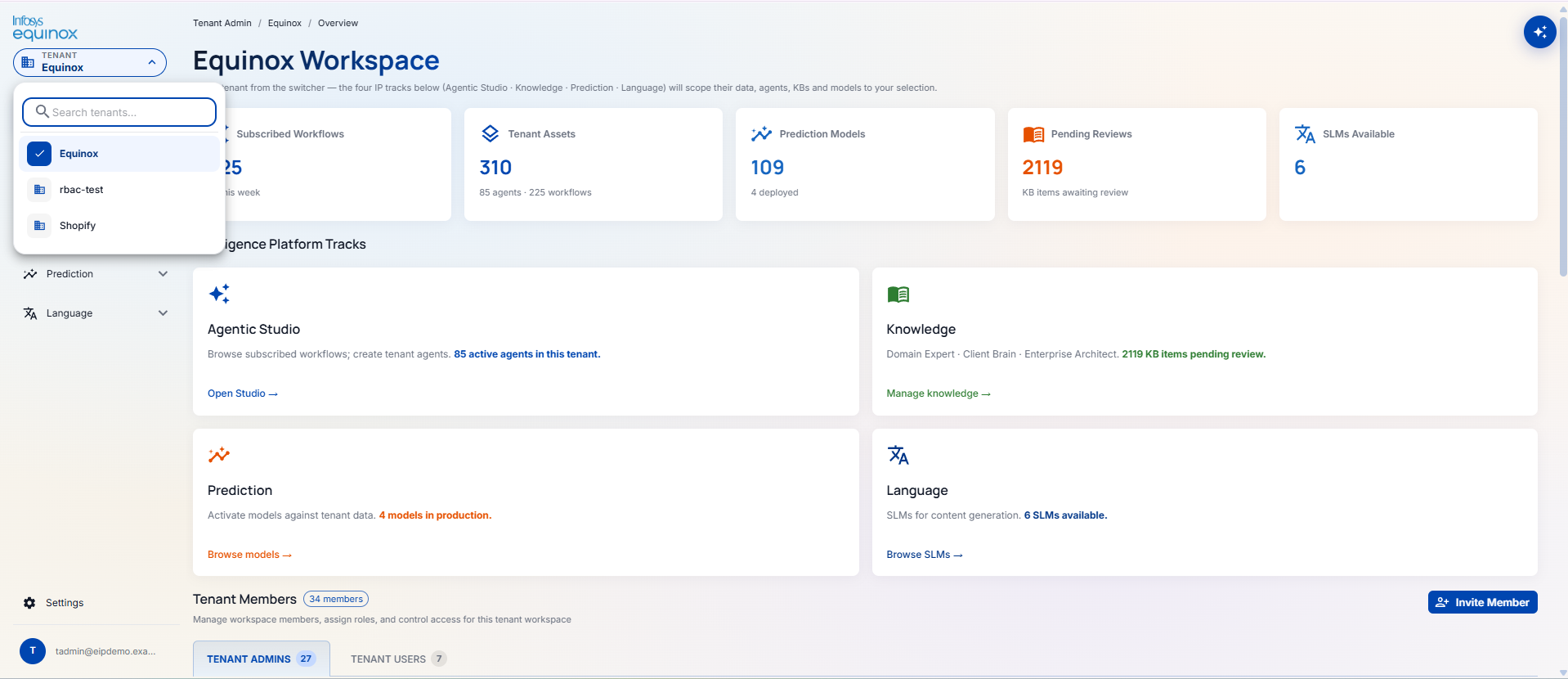The width and height of the screenshot is (1568, 679).
Task: Click the Settings gear icon
Action: coord(29,603)
